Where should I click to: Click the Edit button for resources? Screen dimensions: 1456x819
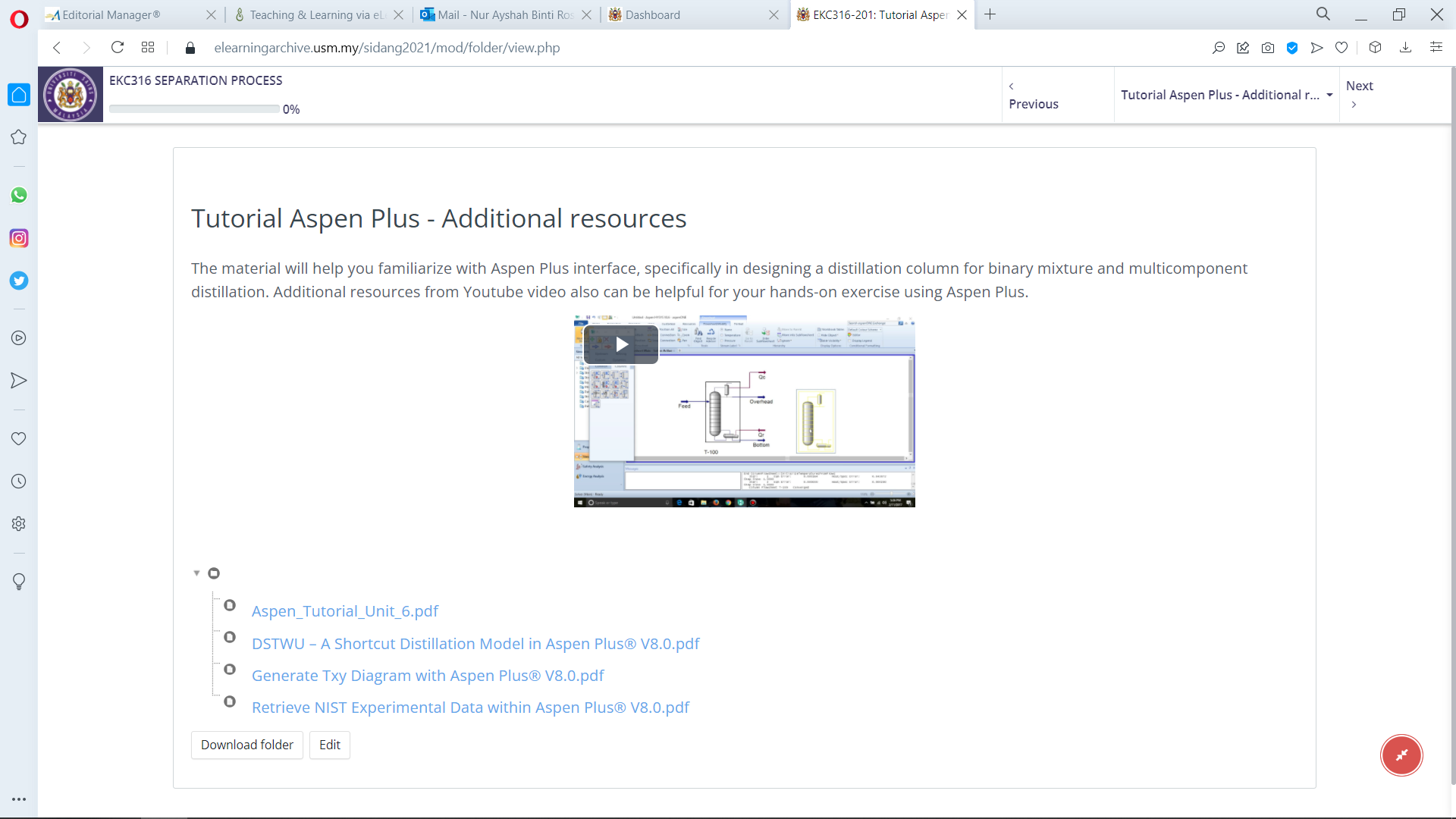click(x=329, y=745)
